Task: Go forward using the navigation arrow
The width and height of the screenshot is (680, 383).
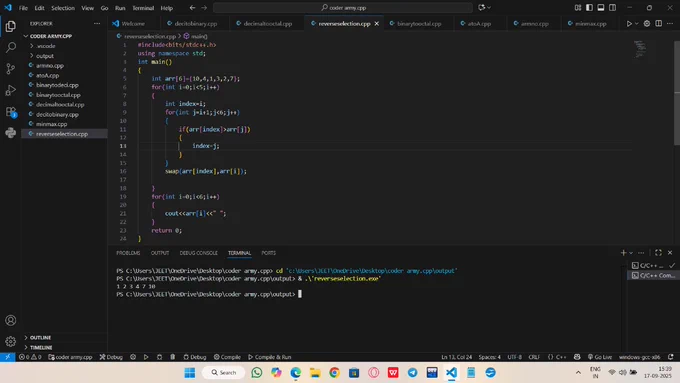Action: (204, 7)
